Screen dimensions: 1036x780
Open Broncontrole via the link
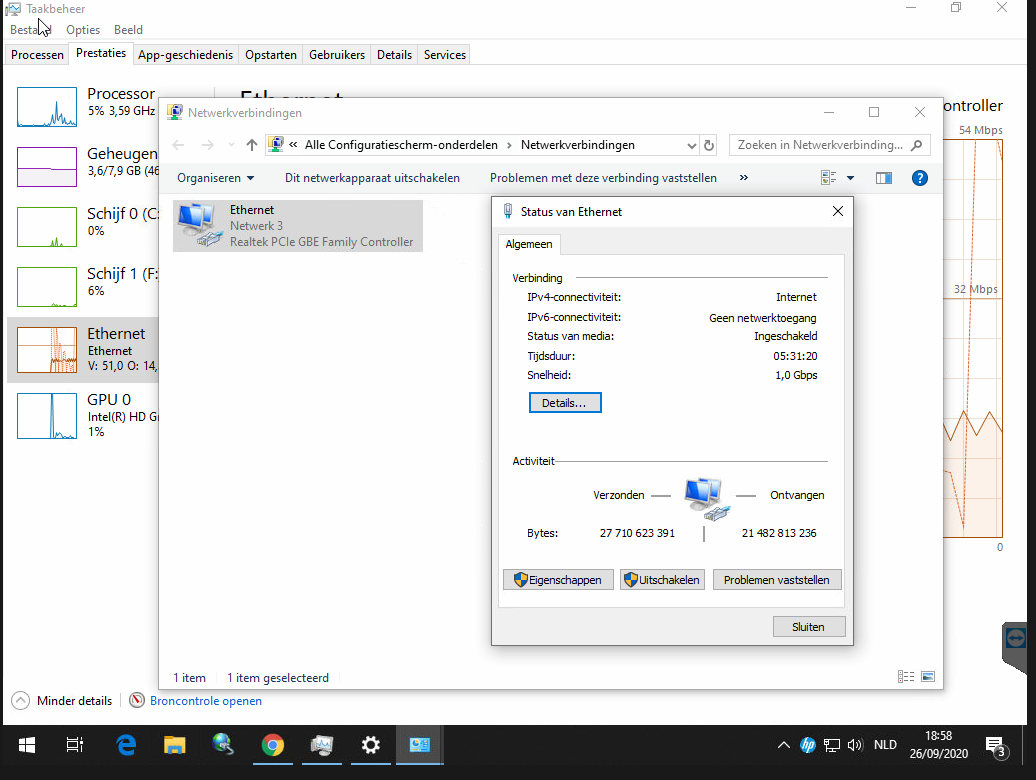[x=205, y=700]
